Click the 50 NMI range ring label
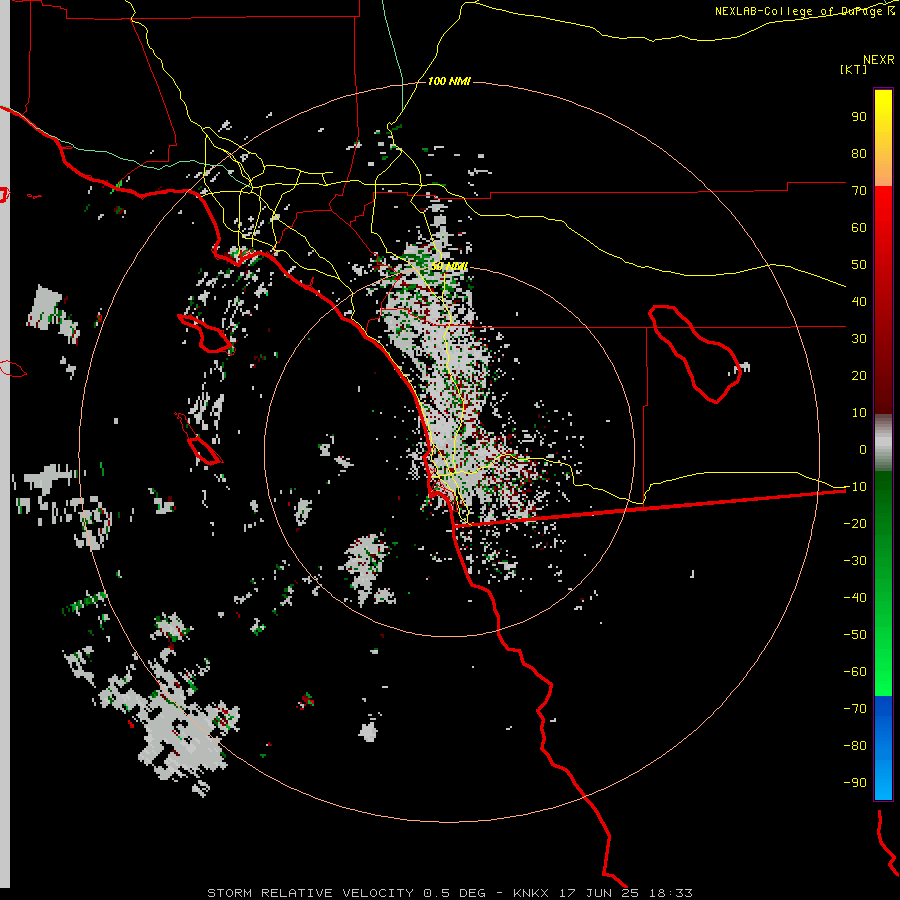This screenshot has height=900, width=900. [449, 266]
